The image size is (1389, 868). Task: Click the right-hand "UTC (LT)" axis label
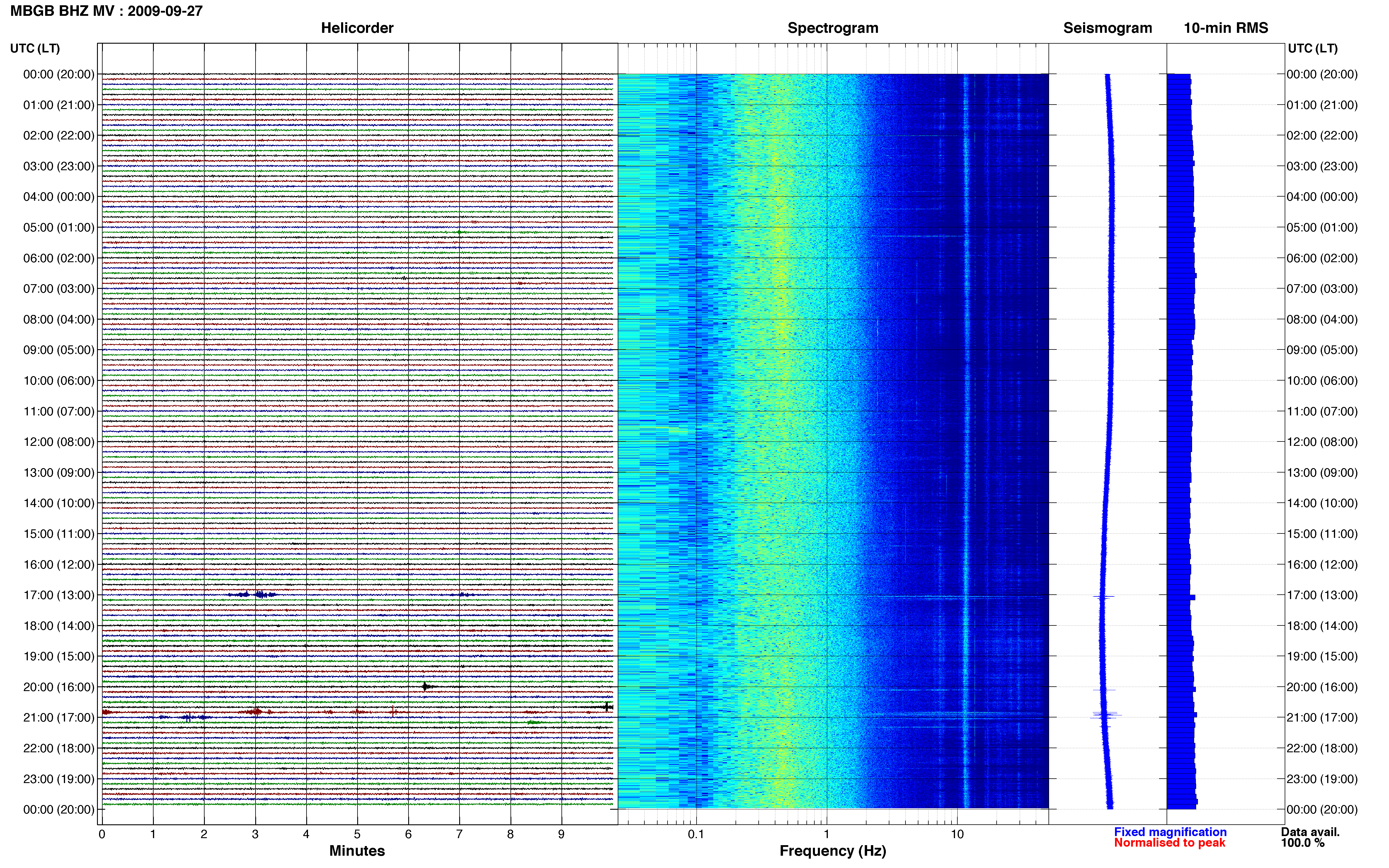click(1313, 48)
